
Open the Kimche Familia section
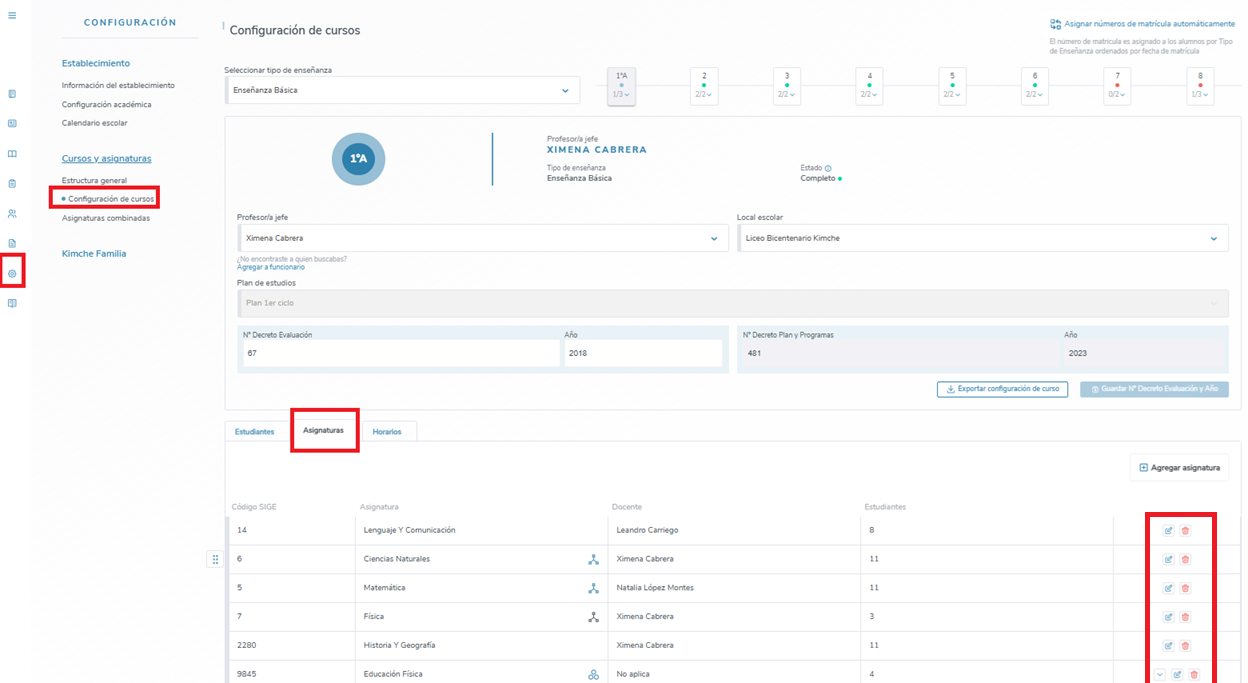(x=94, y=253)
